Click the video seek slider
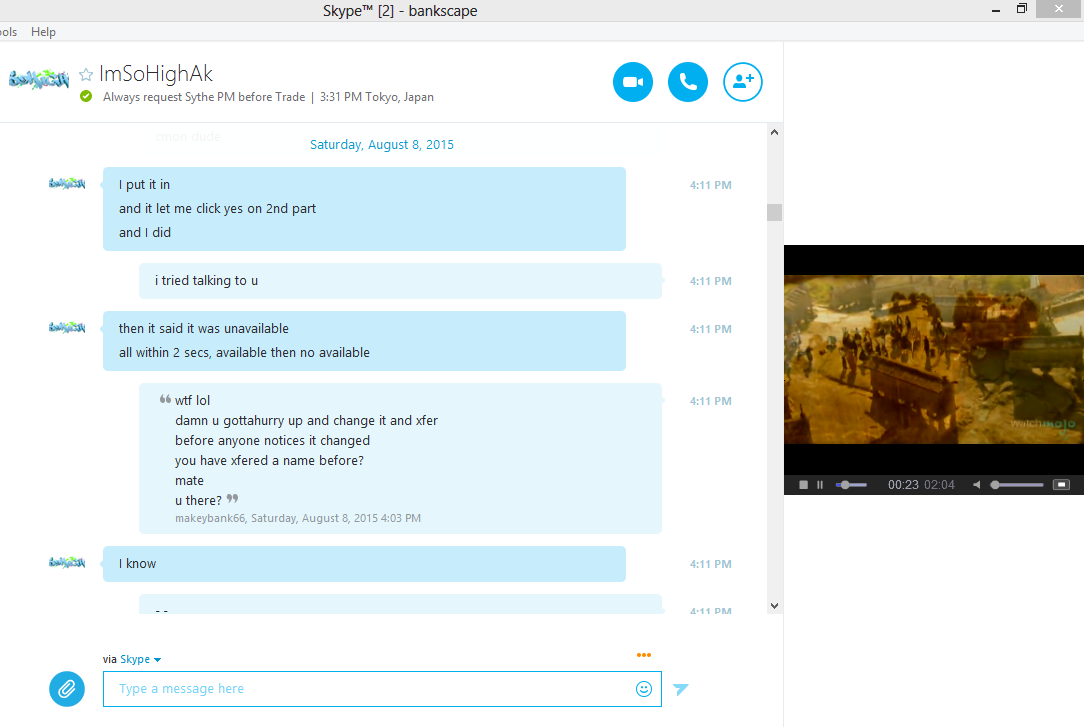This screenshot has height=727, width=1084. (851, 485)
